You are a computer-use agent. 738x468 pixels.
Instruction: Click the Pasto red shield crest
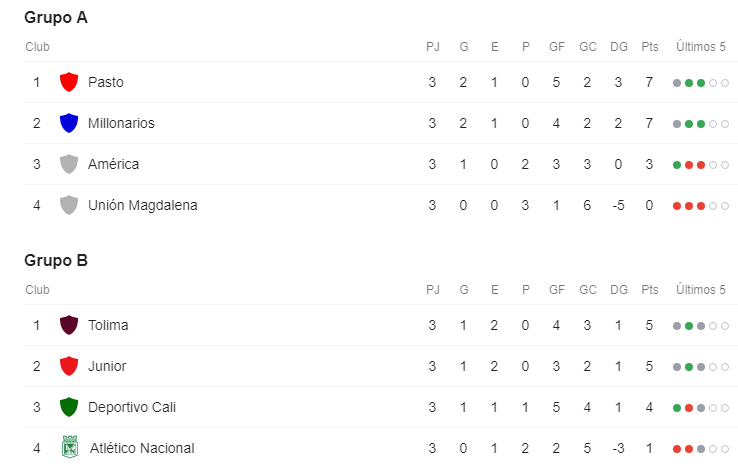[x=69, y=82]
